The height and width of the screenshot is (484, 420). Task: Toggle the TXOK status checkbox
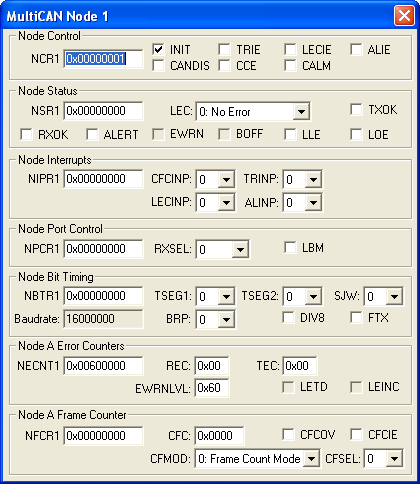coord(356,109)
